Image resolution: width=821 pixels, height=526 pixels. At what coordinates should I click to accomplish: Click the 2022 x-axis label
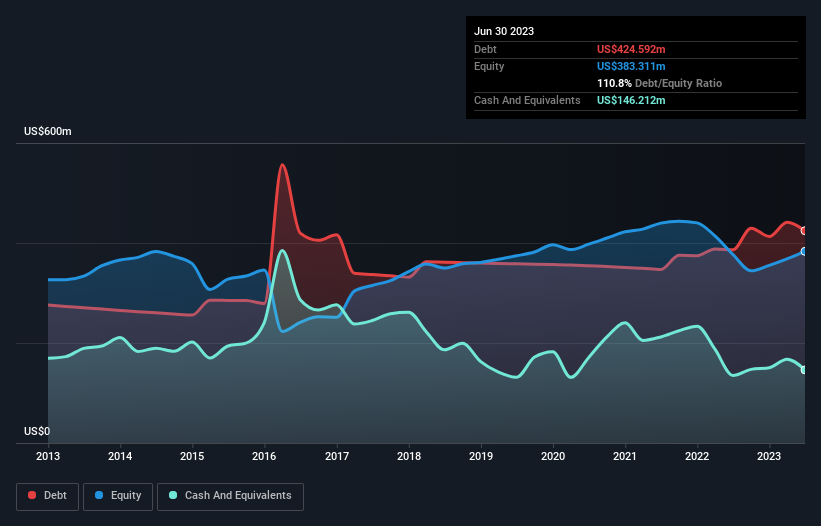pos(697,456)
